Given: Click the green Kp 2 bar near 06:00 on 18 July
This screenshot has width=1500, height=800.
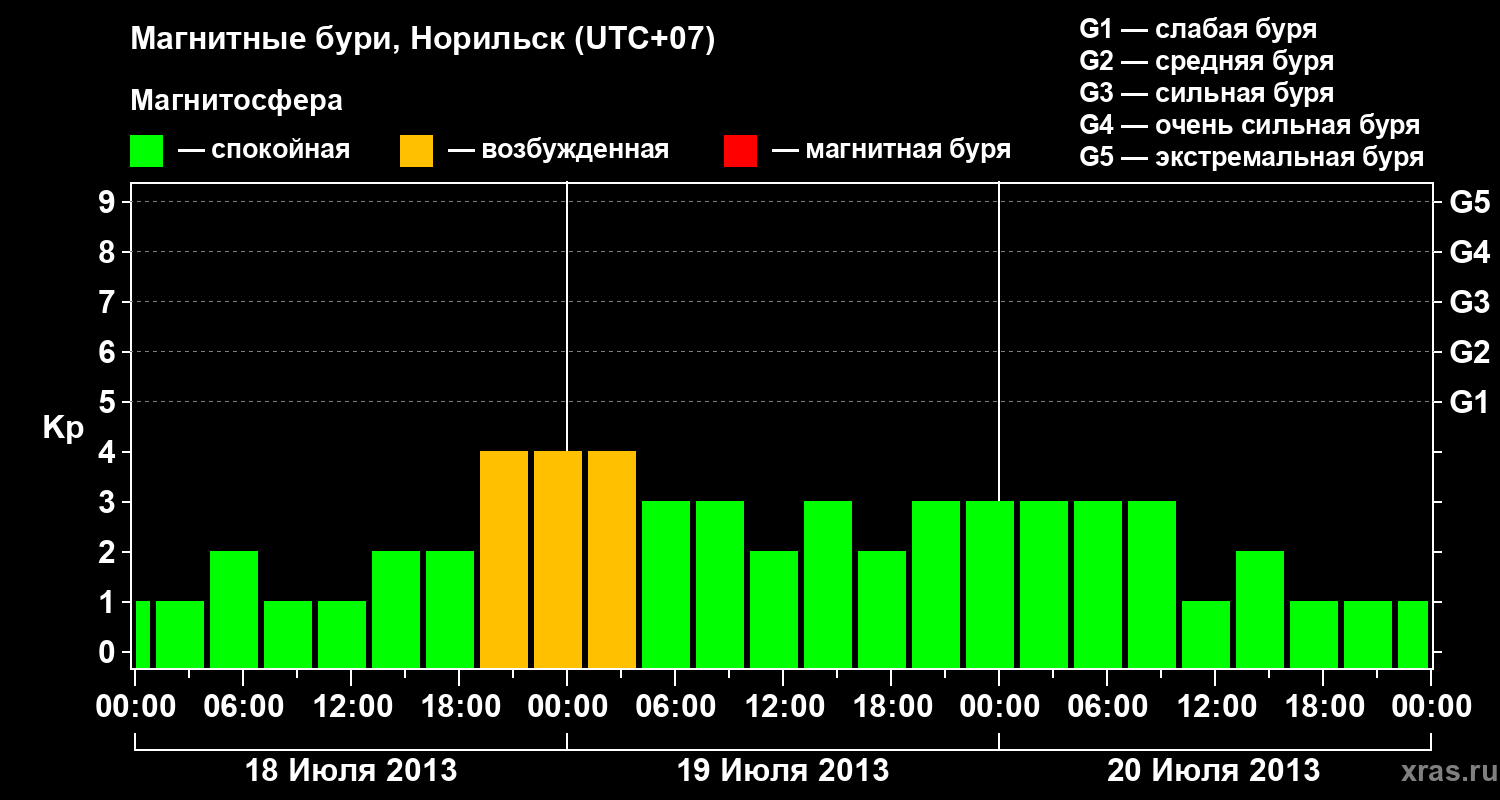Looking at the screenshot, I should tap(234, 609).
